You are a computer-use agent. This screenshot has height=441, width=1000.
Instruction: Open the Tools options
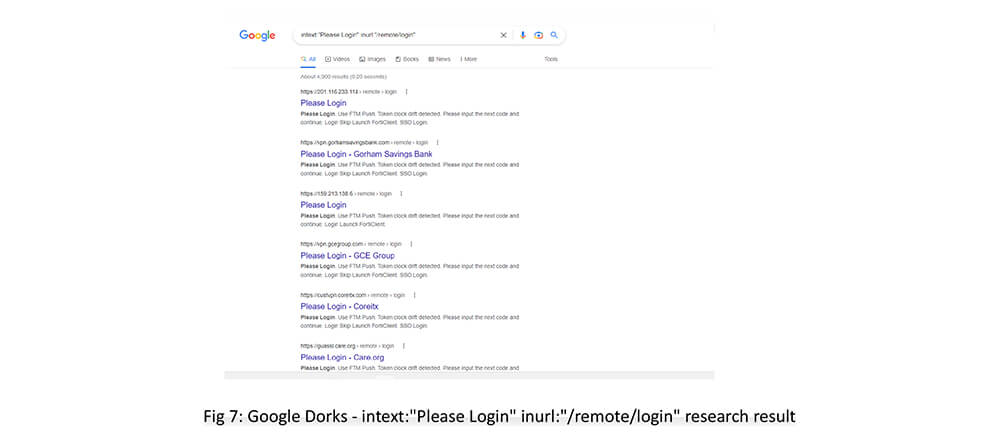[x=550, y=59]
